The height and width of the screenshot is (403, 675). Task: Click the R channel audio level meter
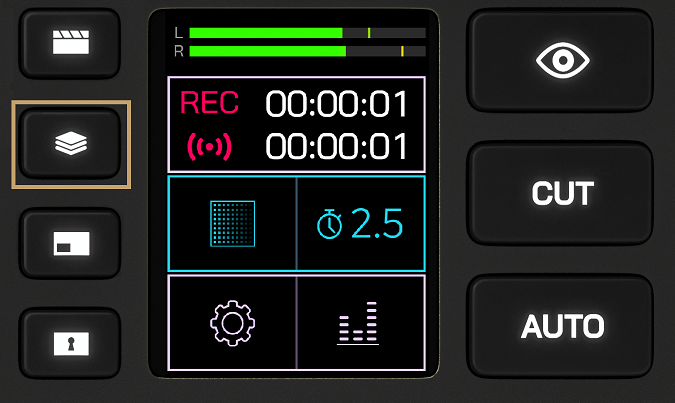click(307, 51)
